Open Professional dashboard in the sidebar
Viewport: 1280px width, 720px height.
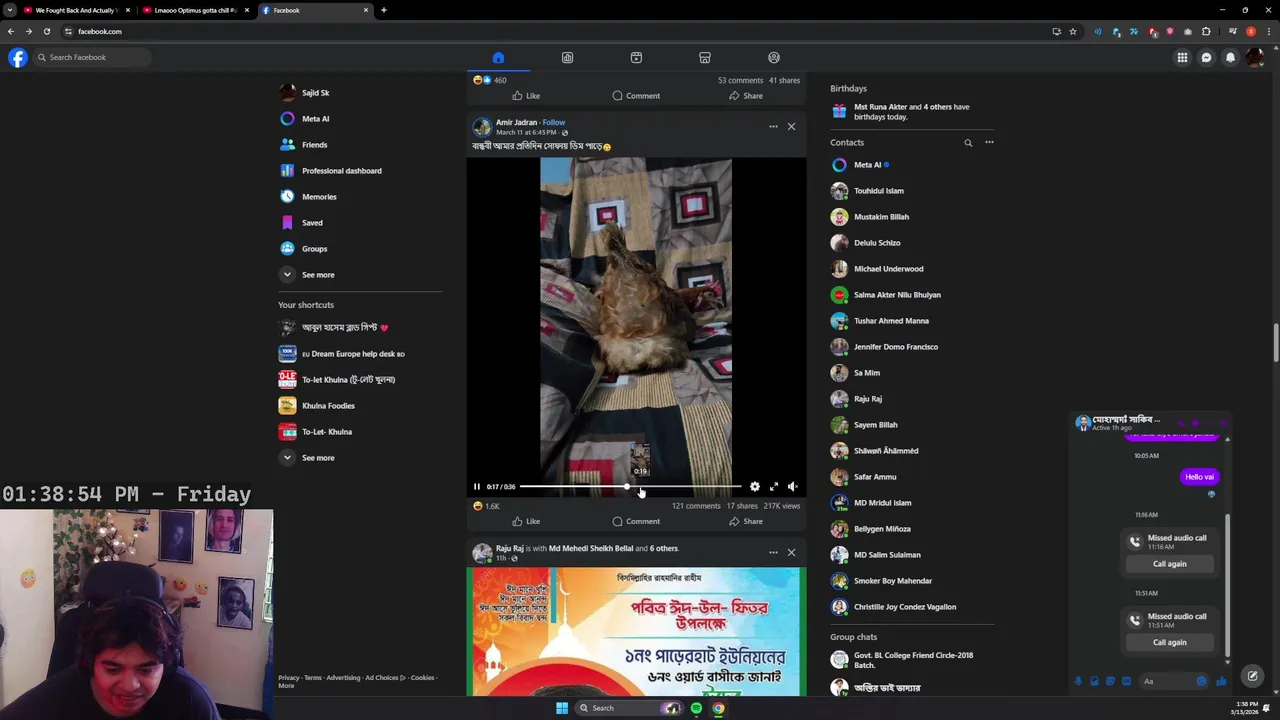click(x=360, y=170)
